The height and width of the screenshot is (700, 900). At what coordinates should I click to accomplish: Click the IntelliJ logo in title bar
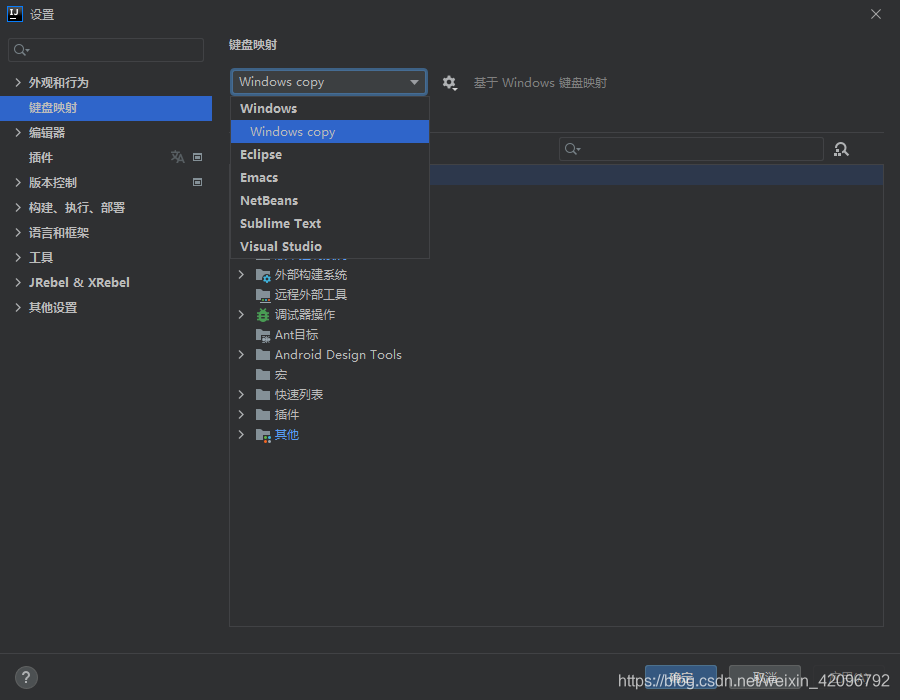point(14,14)
